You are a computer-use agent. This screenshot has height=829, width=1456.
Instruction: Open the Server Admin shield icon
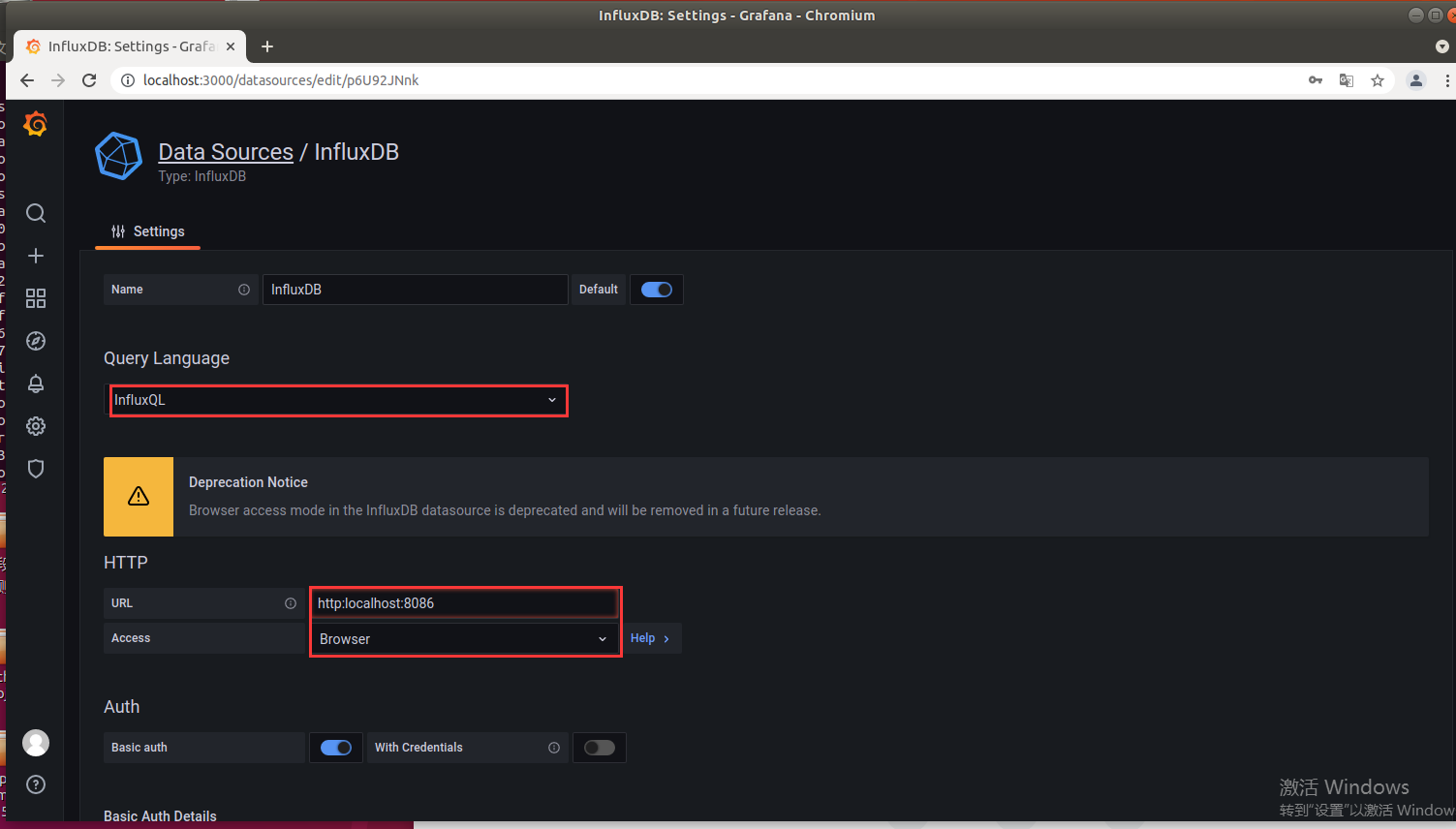pyautogui.click(x=36, y=469)
